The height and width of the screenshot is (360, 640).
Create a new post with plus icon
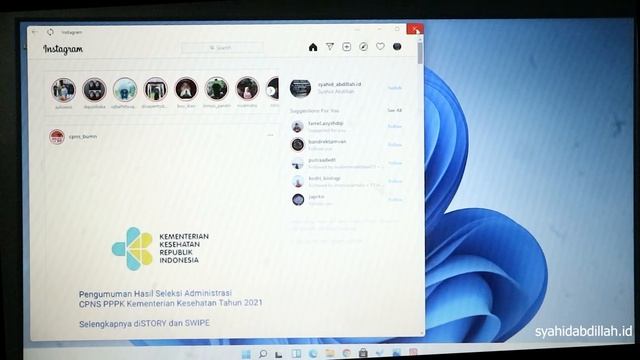[x=347, y=47]
